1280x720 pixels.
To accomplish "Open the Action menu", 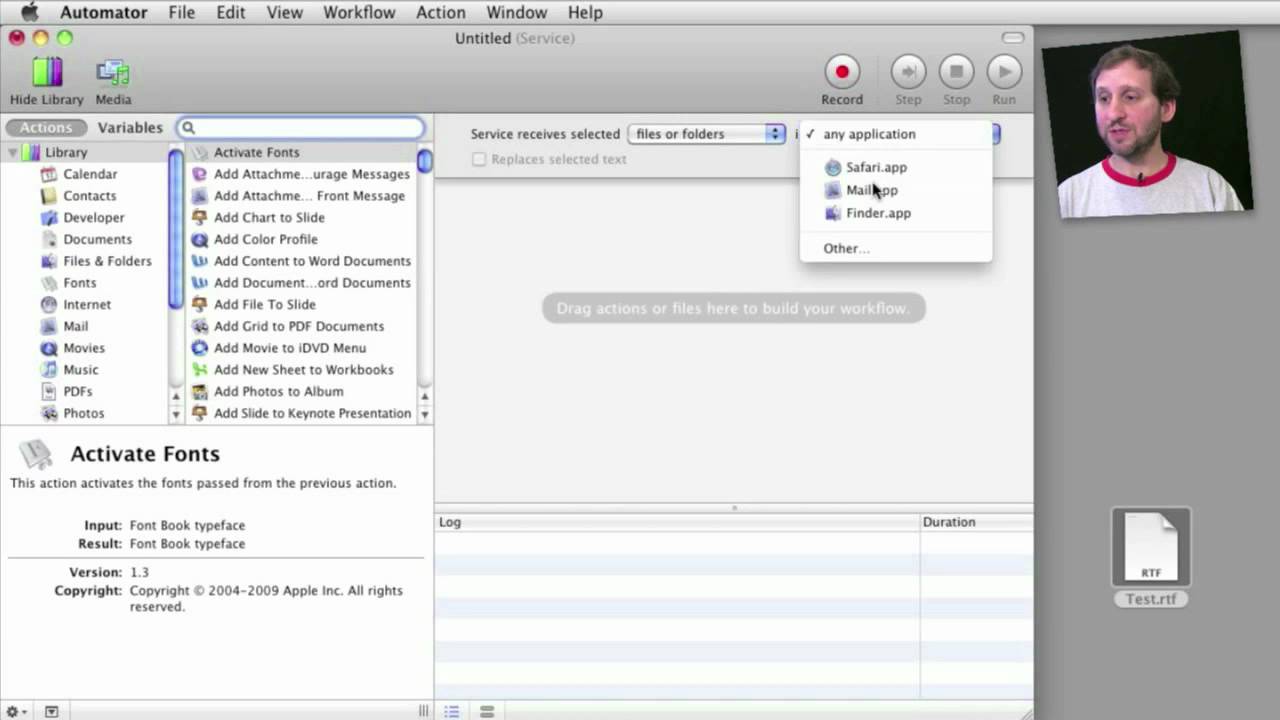I will click(440, 12).
